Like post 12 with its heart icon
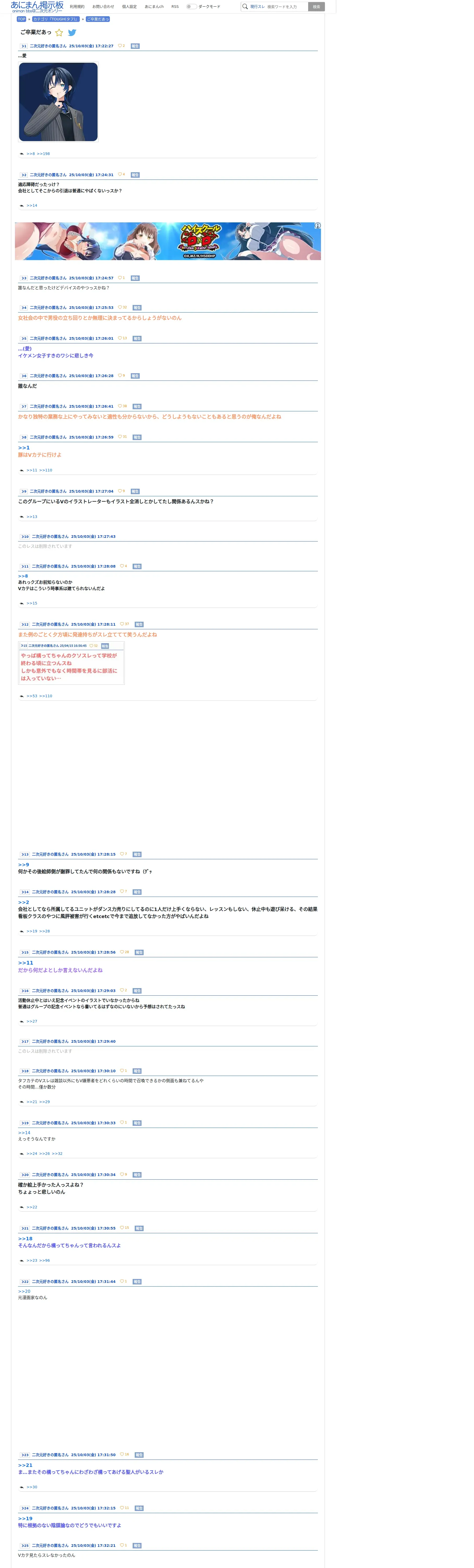 [122, 624]
